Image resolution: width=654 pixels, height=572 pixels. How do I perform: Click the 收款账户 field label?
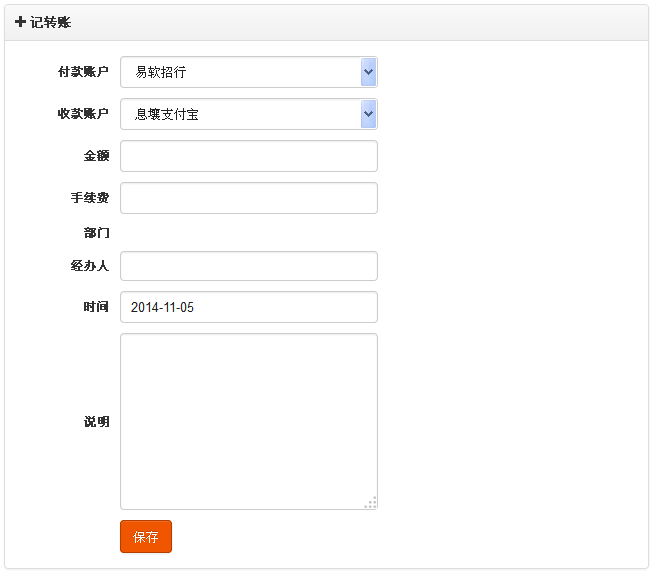[x=83, y=113]
